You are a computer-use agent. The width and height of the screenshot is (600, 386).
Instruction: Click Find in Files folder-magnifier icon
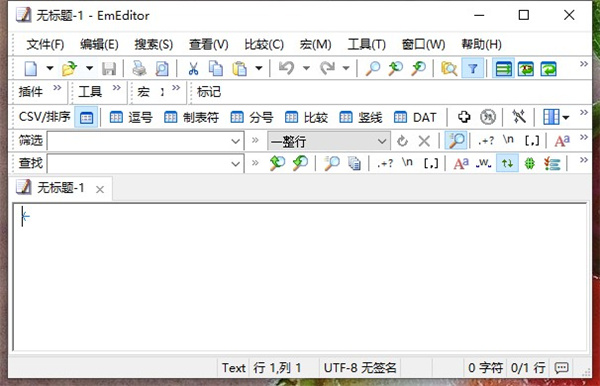(449, 69)
